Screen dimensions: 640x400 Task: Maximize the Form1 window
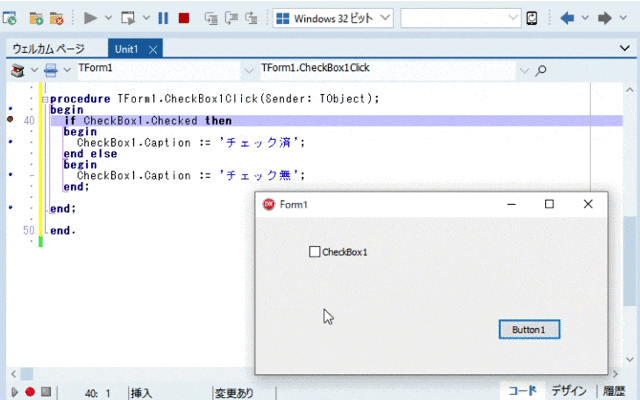(549, 204)
